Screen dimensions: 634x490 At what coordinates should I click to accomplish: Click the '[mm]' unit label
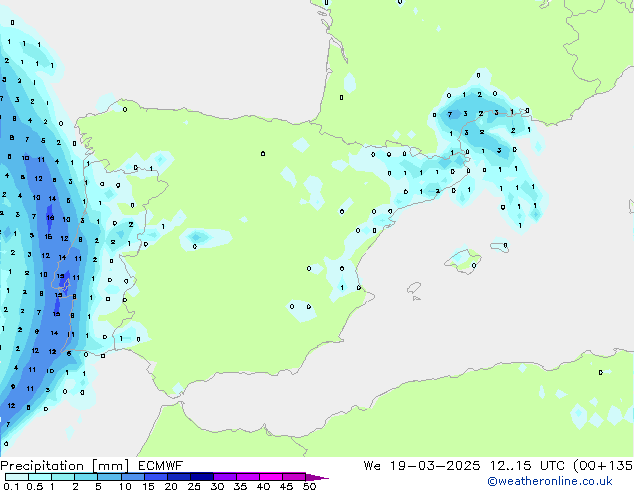[x=110, y=466]
